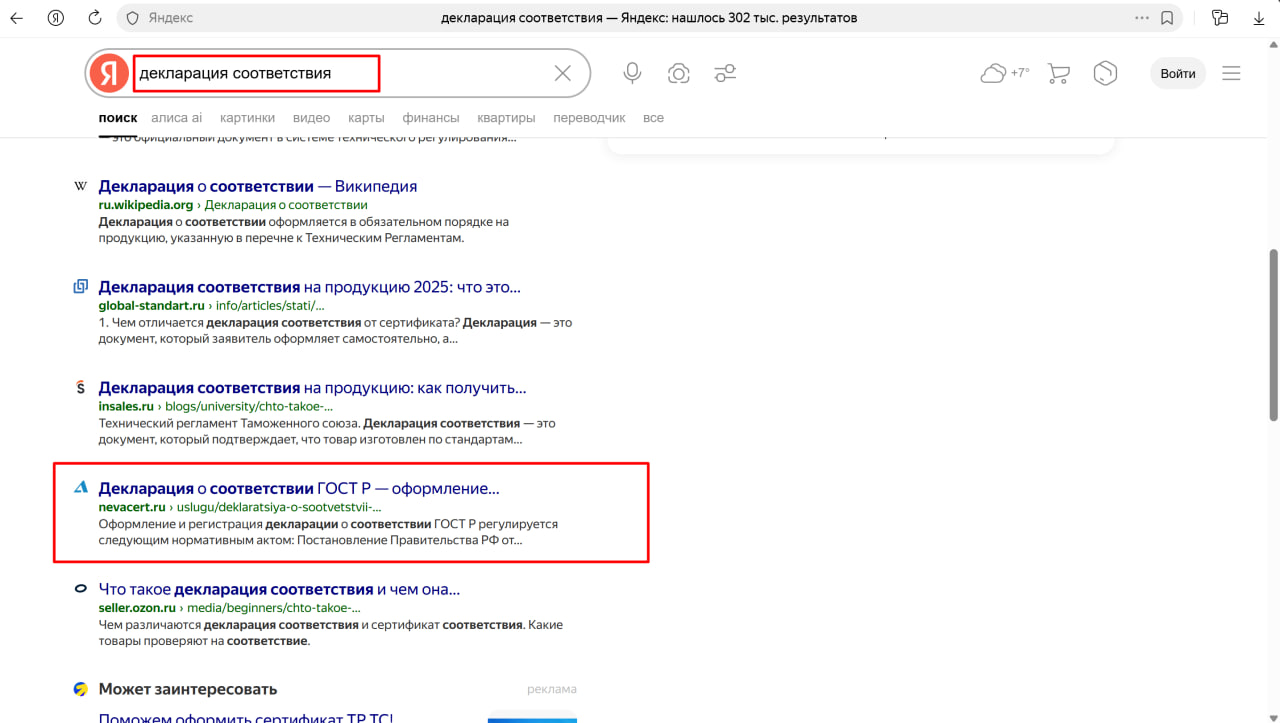Click the 'uslugu/deklaratsiya-o-sootvetstvii-...' path link

point(279,507)
